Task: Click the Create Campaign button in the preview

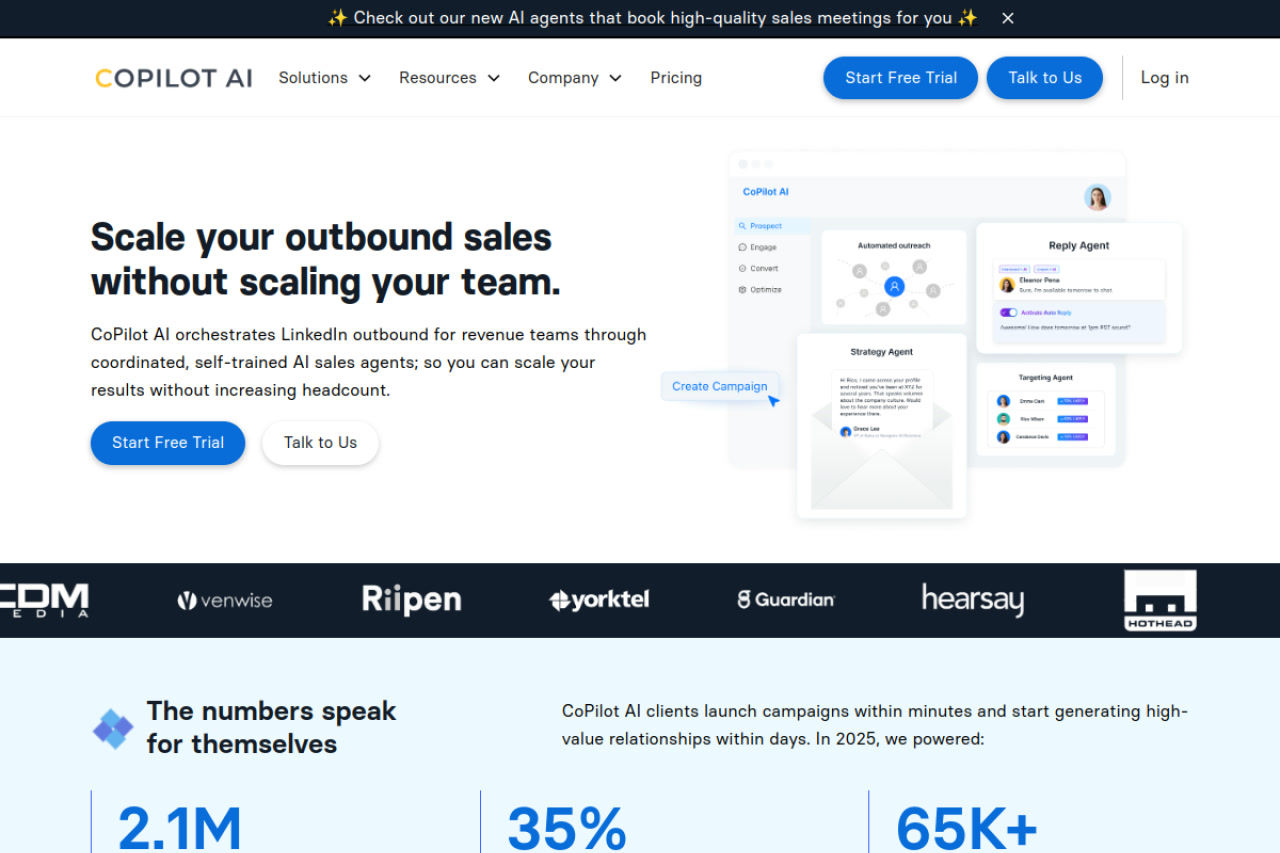Action: tap(720, 387)
